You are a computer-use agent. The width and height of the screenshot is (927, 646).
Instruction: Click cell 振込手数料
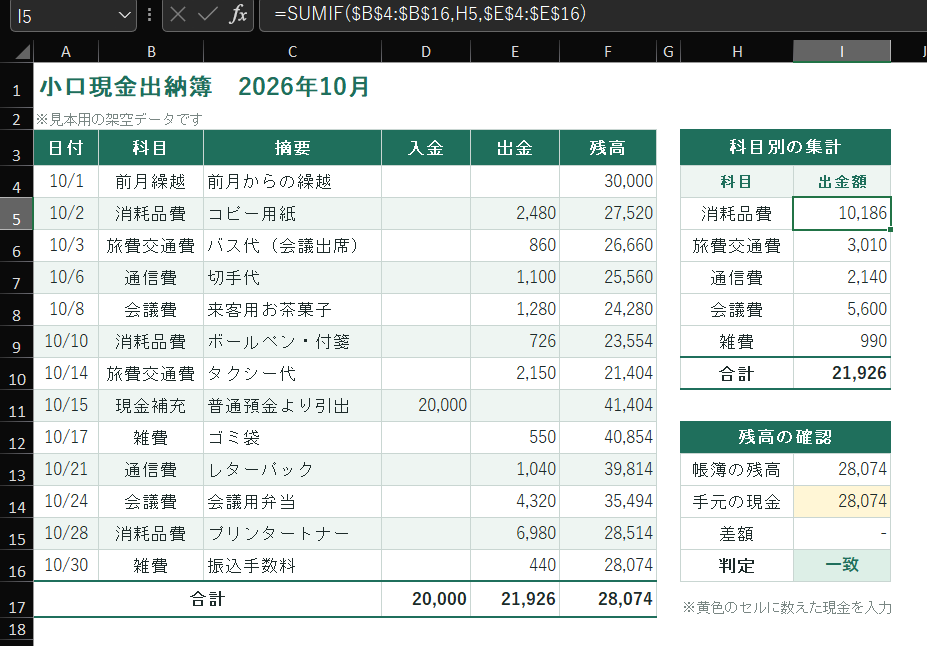[x=293, y=564]
